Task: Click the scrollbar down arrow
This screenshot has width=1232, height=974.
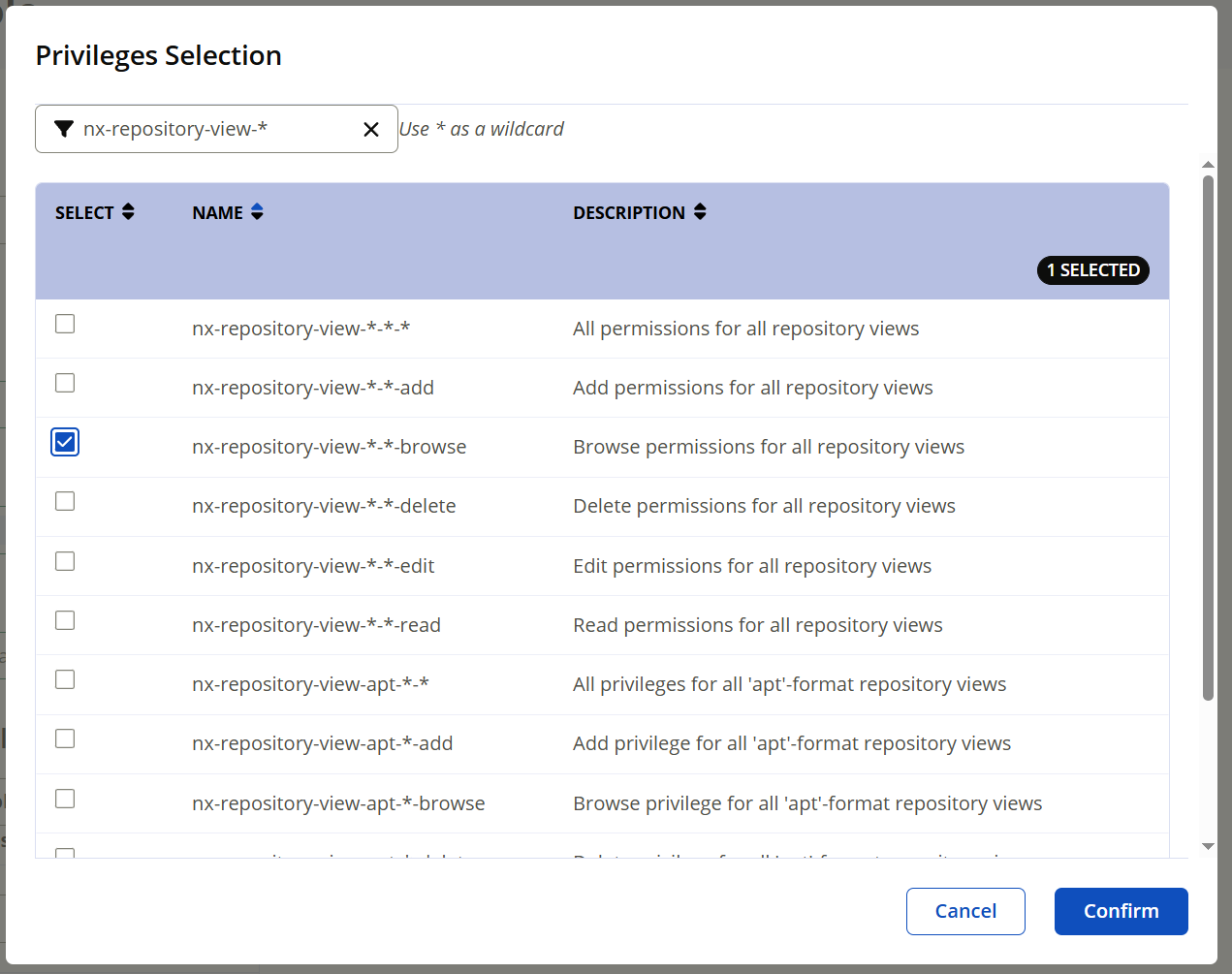Action: [x=1208, y=846]
